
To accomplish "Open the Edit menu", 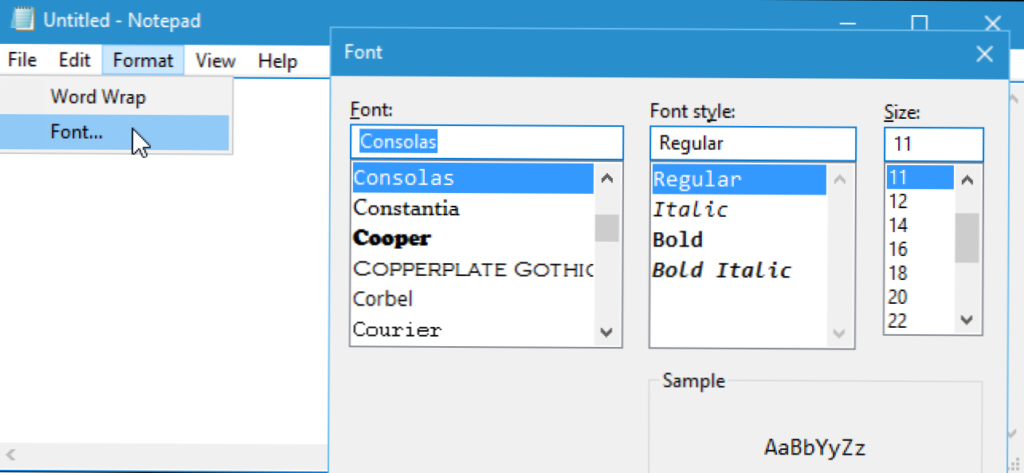I will point(74,61).
